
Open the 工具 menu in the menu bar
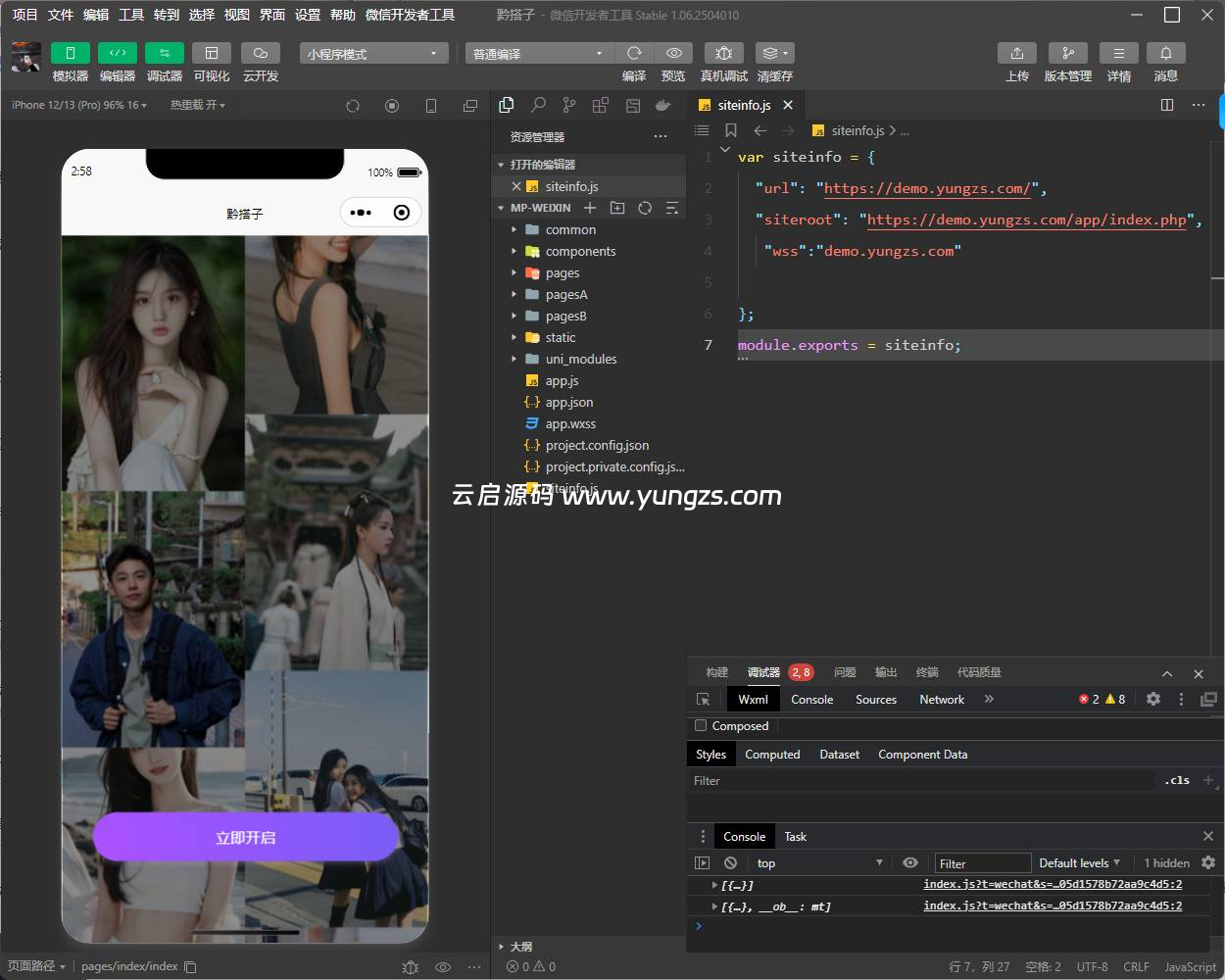pos(130,14)
